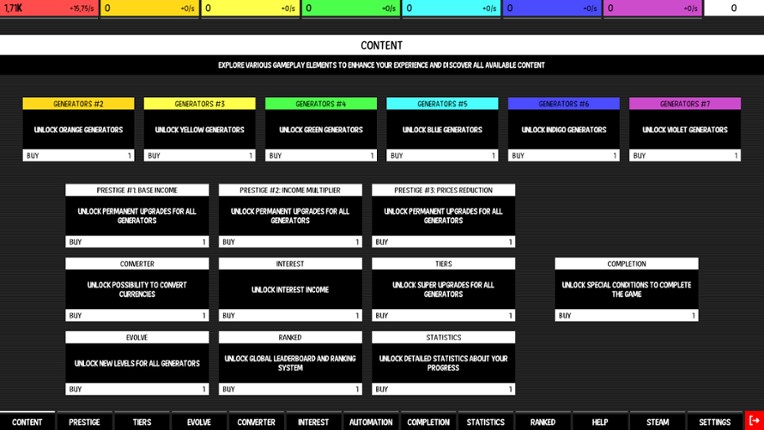Click the Generators #4 green header
764x430 pixels.
[321, 103]
